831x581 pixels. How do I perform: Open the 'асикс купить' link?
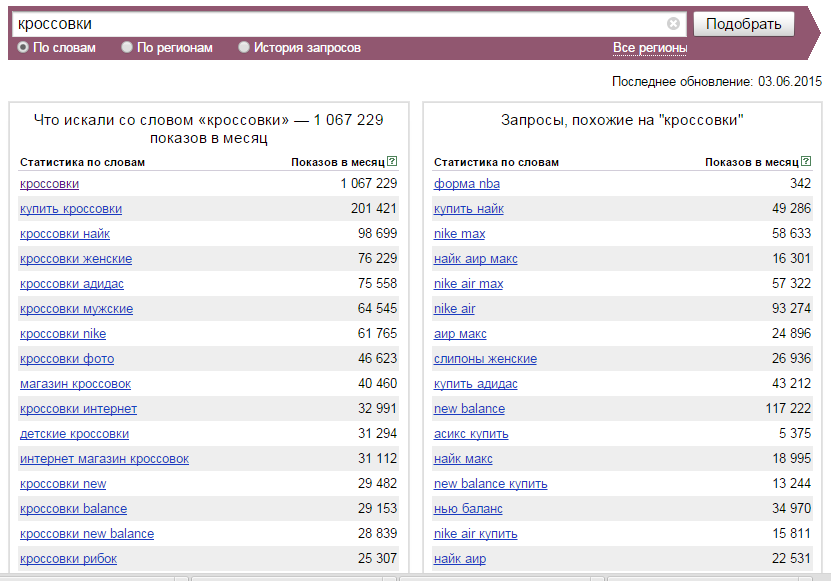pyautogui.click(x=471, y=434)
